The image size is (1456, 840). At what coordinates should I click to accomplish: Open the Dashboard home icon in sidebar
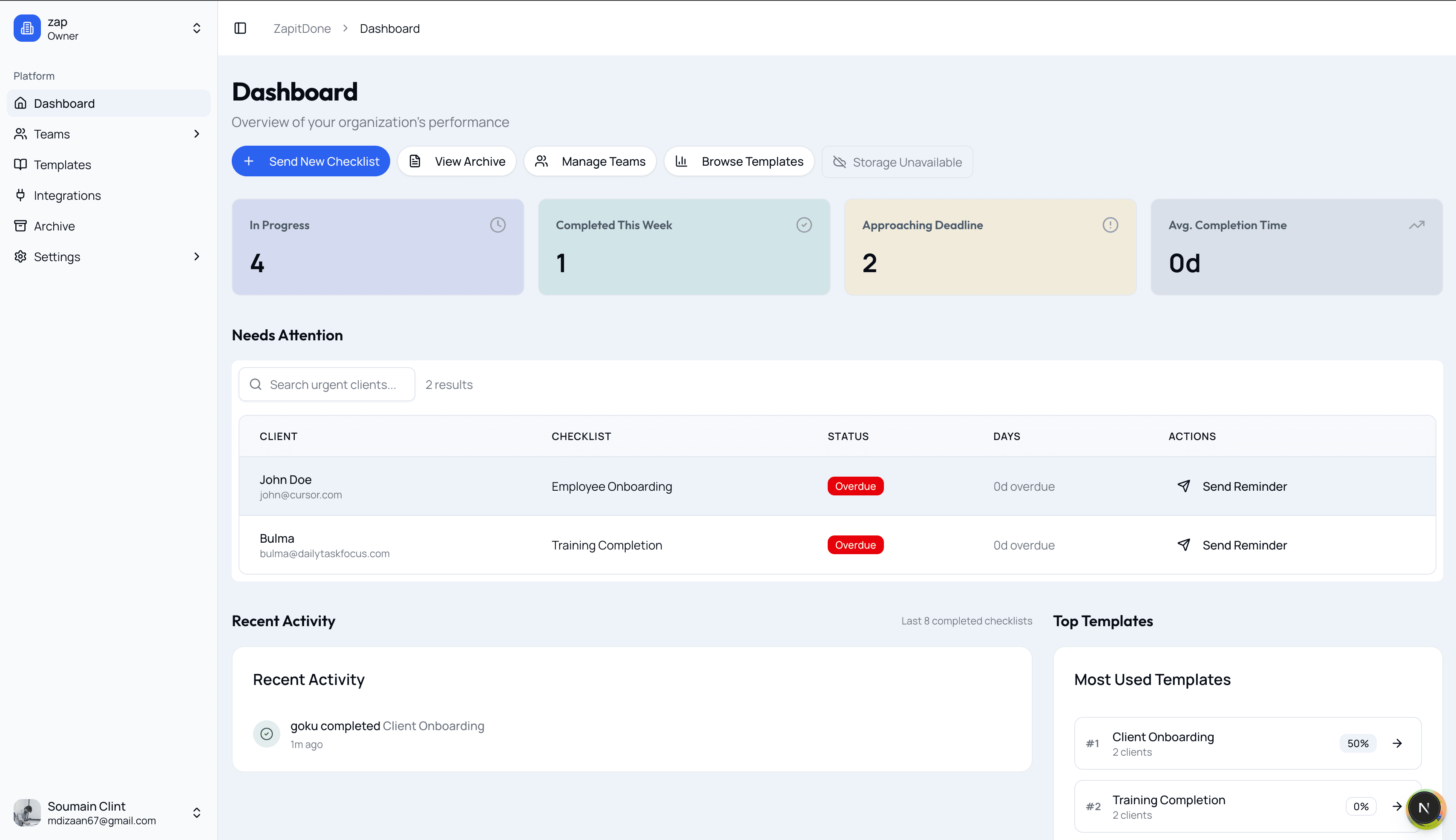point(21,103)
